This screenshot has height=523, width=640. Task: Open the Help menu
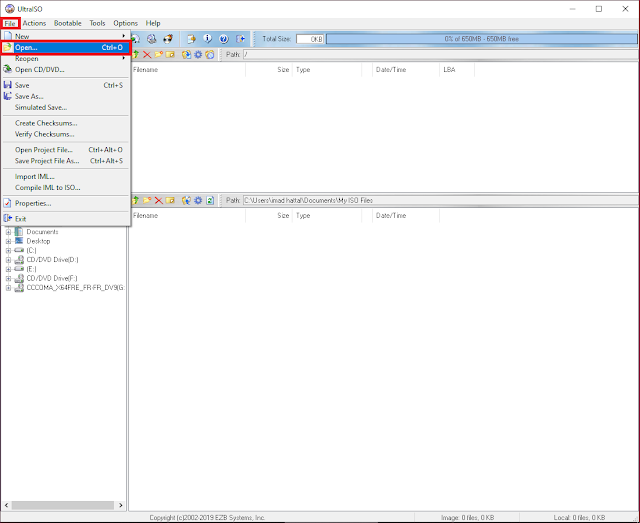click(x=153, y=23)
